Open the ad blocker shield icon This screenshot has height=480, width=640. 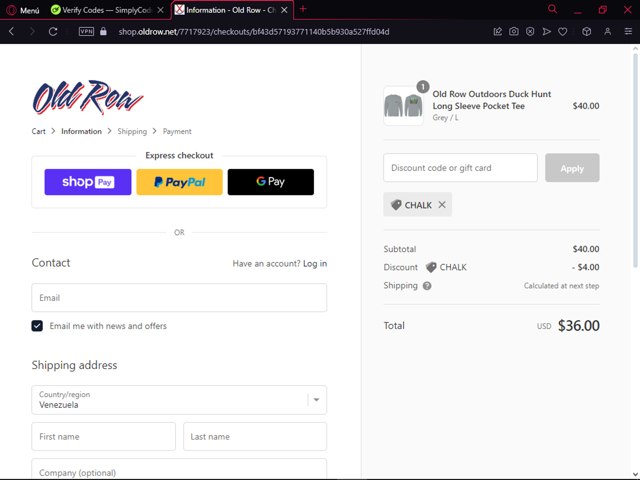530,31
